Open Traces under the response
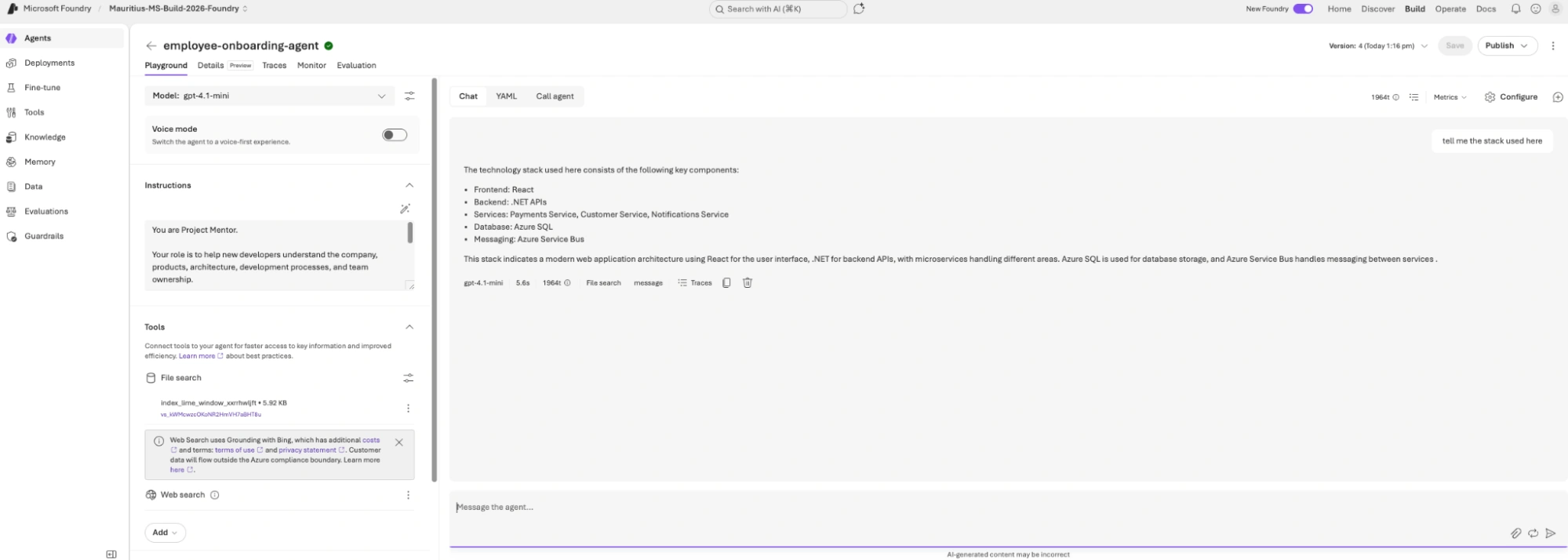 (x=695, y=283)
